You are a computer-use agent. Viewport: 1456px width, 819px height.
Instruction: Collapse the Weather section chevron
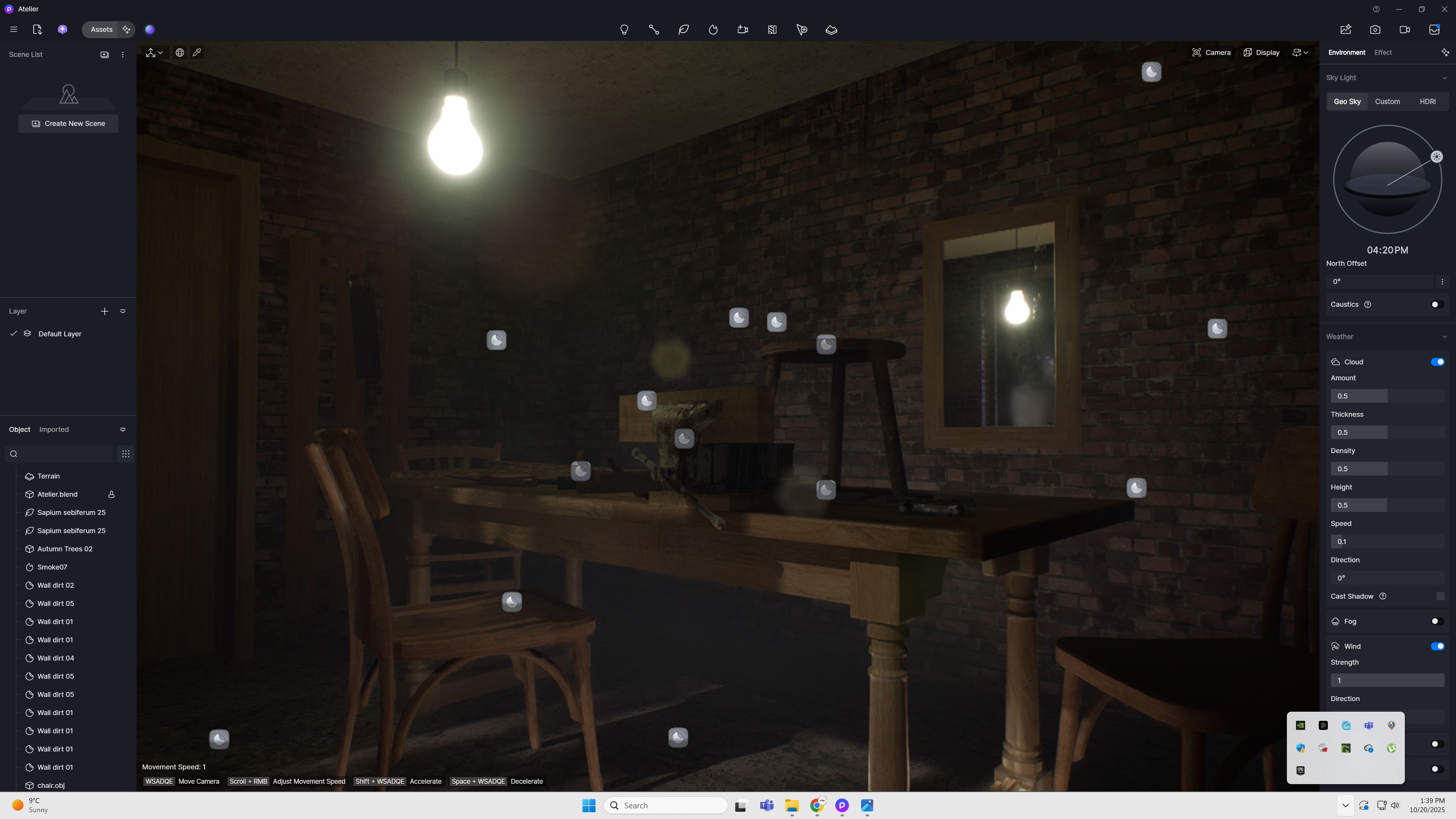tap(1444, 337)
